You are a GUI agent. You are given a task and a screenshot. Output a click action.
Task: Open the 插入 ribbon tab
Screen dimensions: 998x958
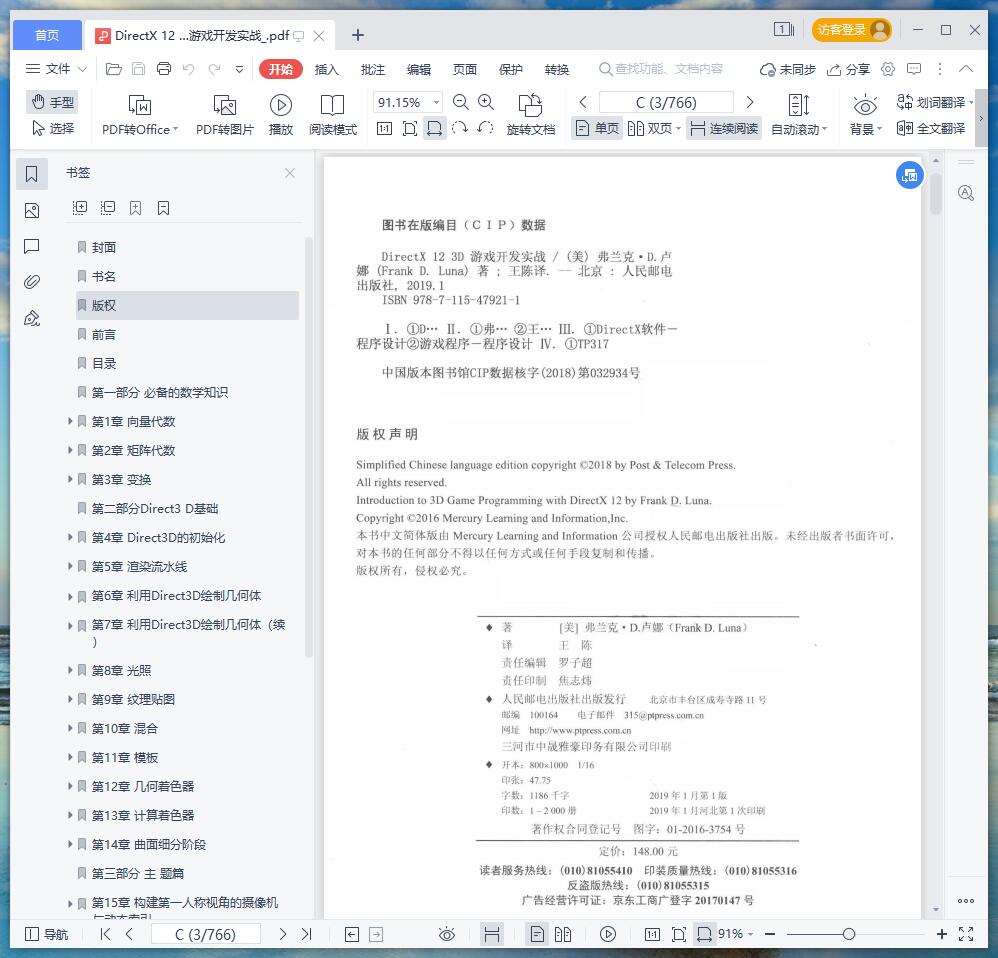click(327, 69)
